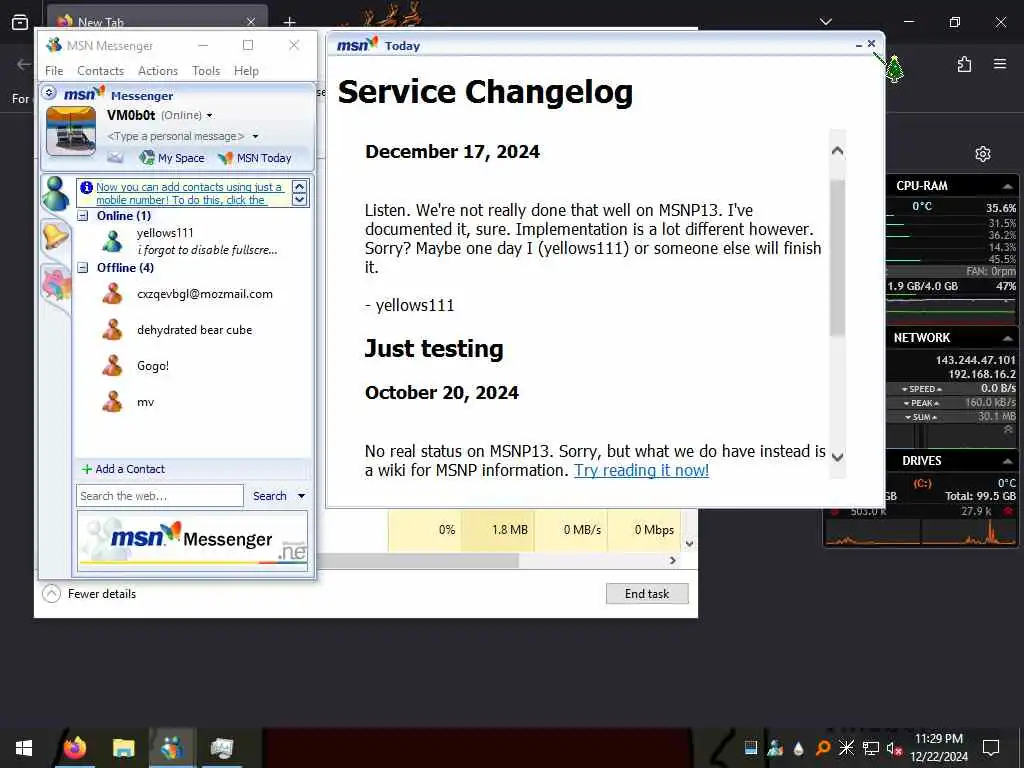Click the Search button in Messenger
This screenshot has width=1024, height=768.
pyautogui.click(x=270, y=496)
